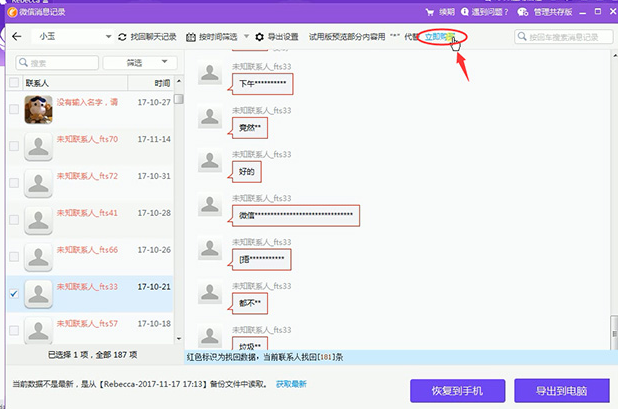Click the date 17-10-31

pyautogui.click(x=154, y=176)
